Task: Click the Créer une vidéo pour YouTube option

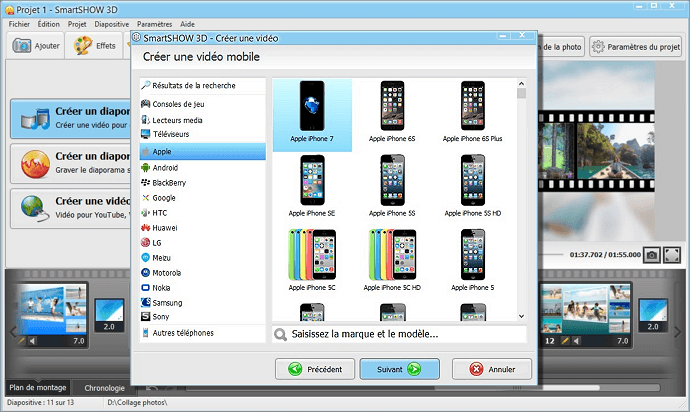Action: [71, 208]
